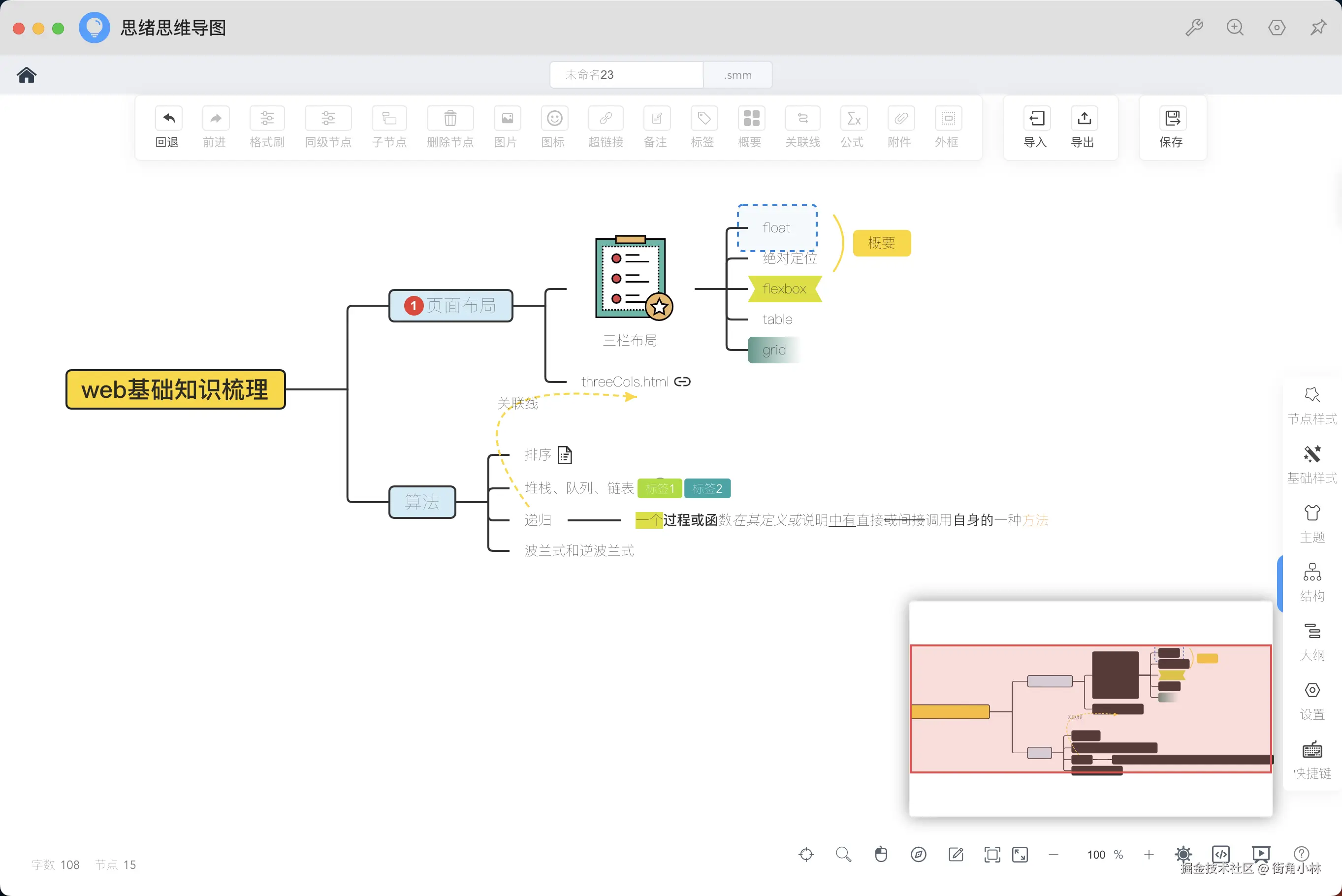Click the plus zoom-in button
This screenshot has width=1342, height=896.
coord(1149,854)
